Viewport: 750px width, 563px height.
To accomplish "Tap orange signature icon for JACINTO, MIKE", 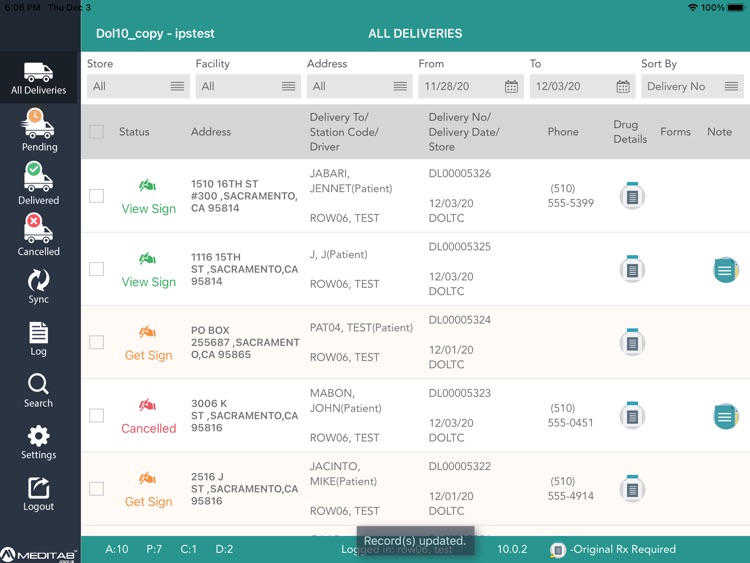I will coord(147,478).
